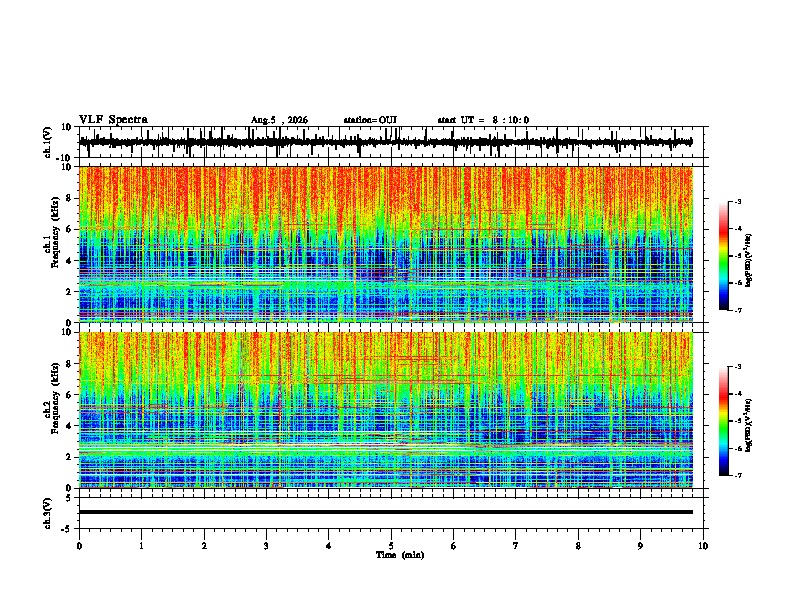Click the ch.2 color scale bar
792x612 pixels.
(x=724, y=421)
